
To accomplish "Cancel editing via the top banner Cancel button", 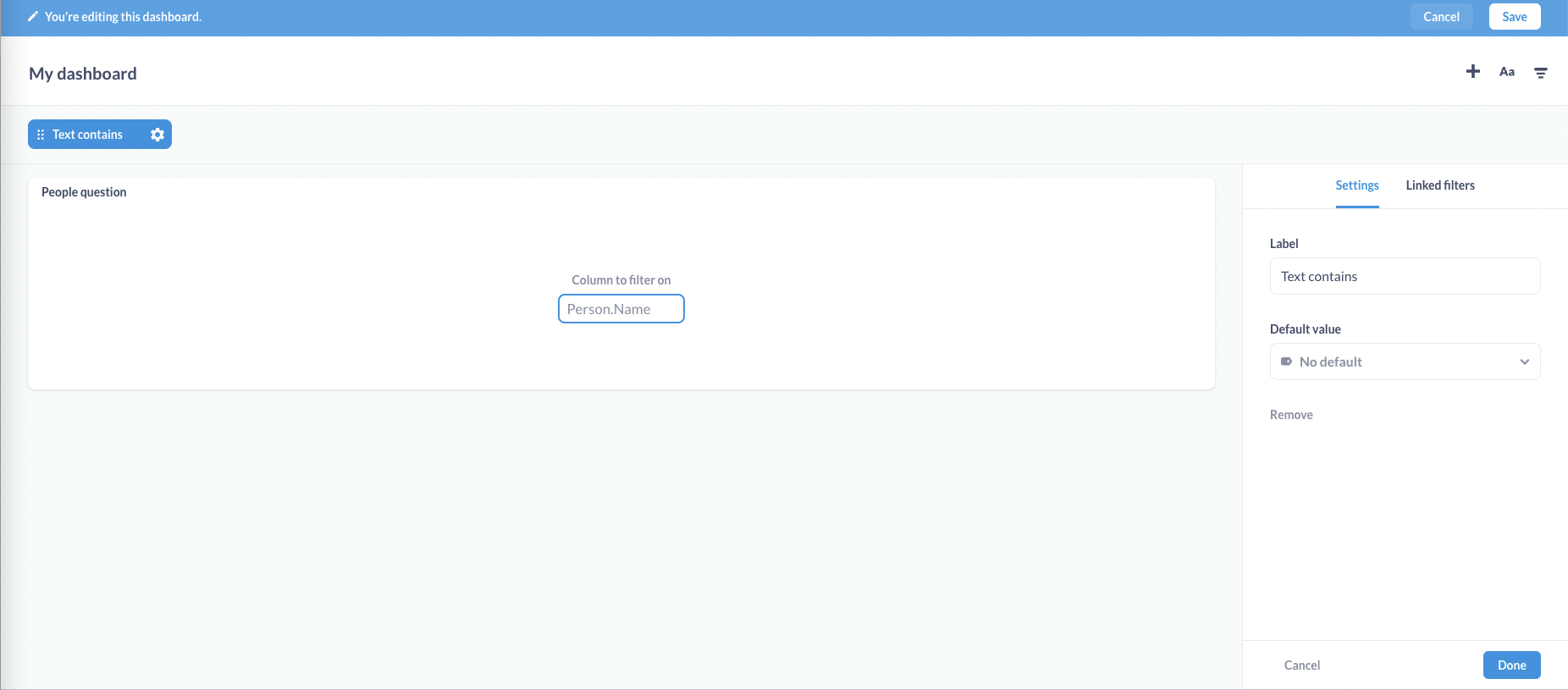I will click(1441, 17).
